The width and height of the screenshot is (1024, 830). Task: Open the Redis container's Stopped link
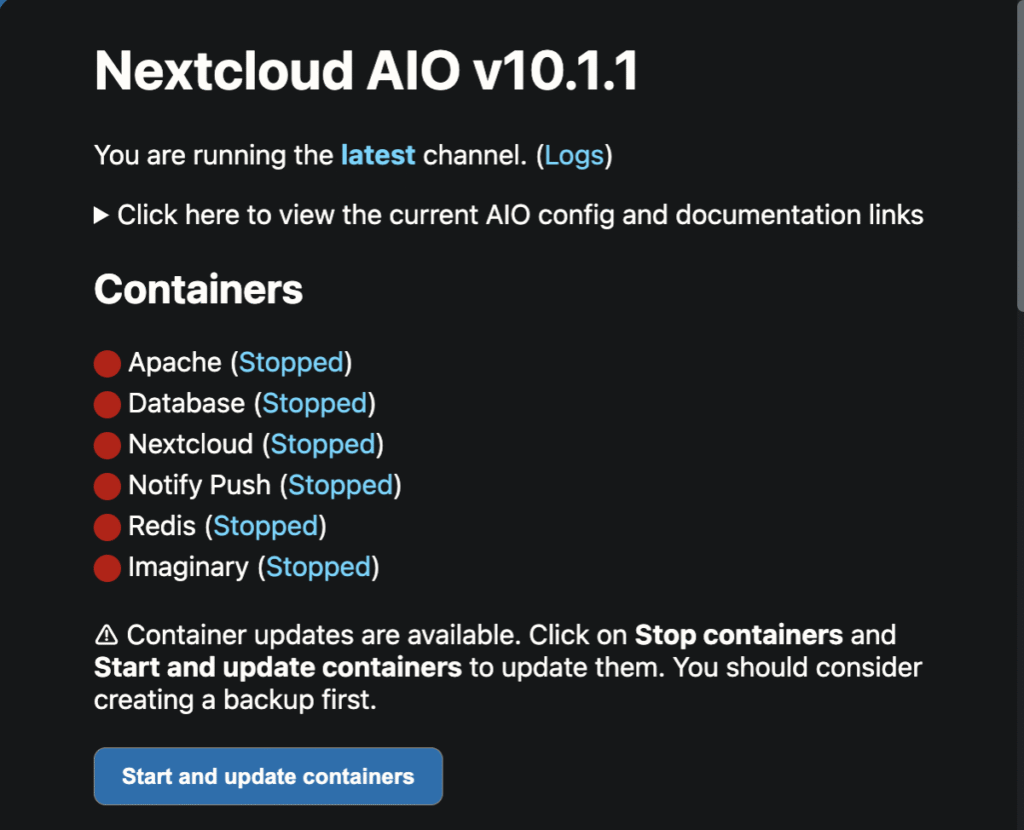[265, 527]
